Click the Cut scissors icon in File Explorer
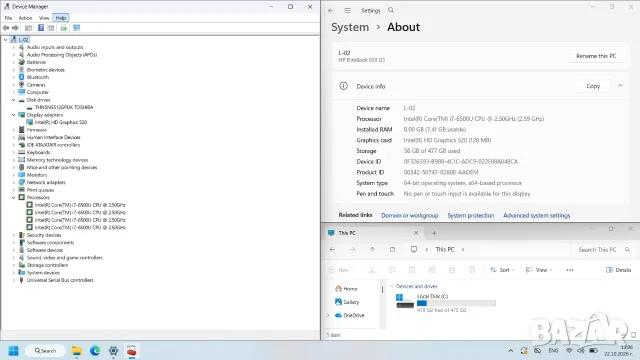 click(x=372, y=270)
